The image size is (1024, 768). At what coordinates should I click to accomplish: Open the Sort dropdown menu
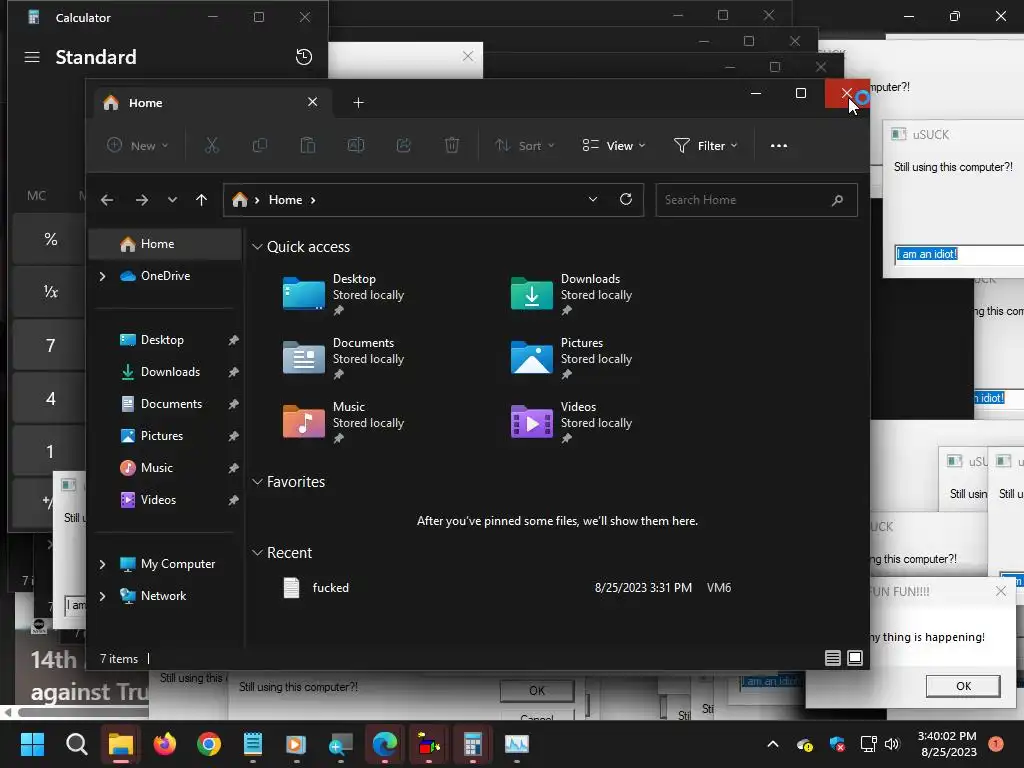pyautogui.click(x=524, y=145)
